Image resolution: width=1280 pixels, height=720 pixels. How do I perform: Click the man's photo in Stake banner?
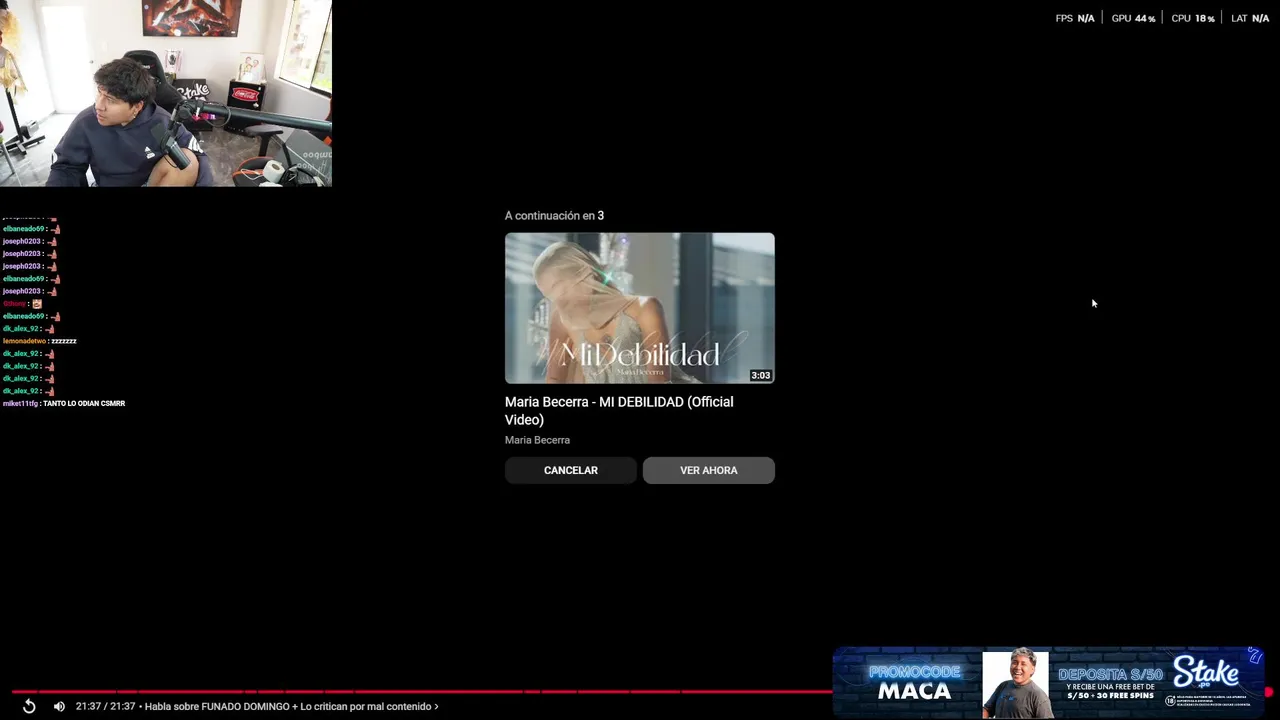coord(1016,685)
